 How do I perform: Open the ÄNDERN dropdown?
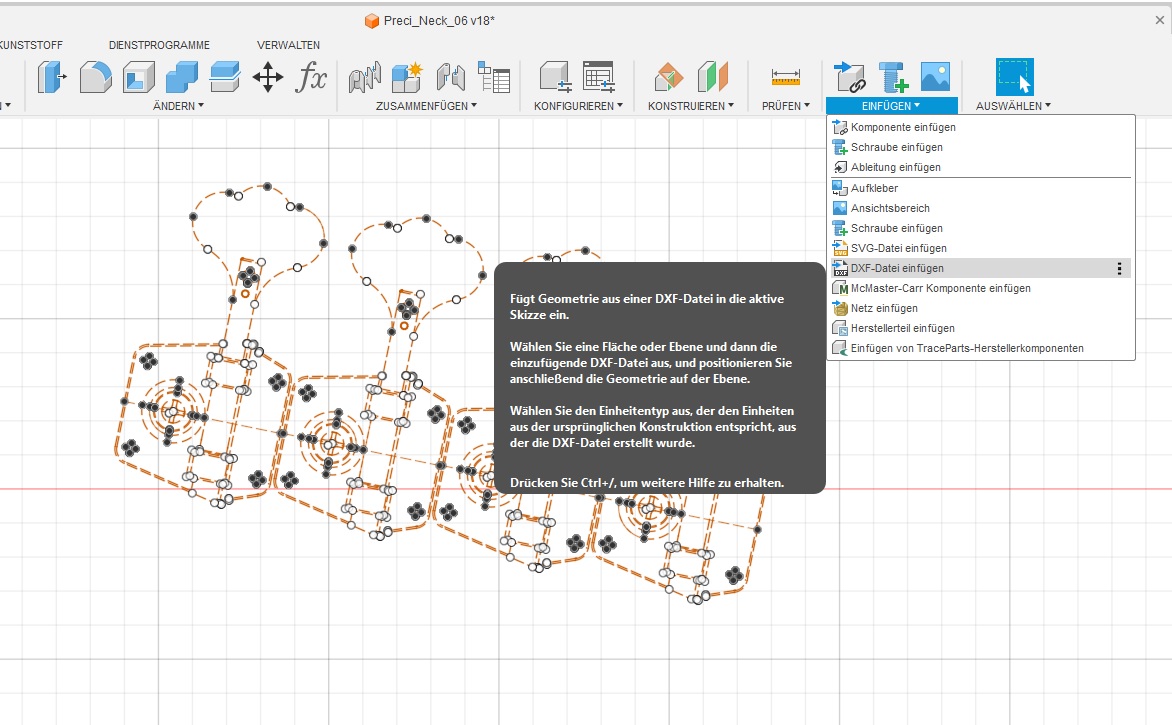[178, 106]
